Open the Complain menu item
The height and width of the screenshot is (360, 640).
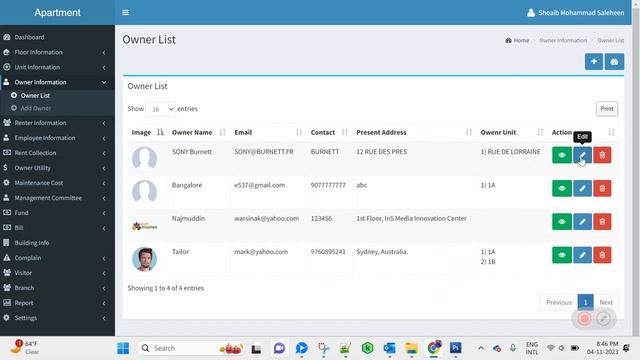[57, 258]
